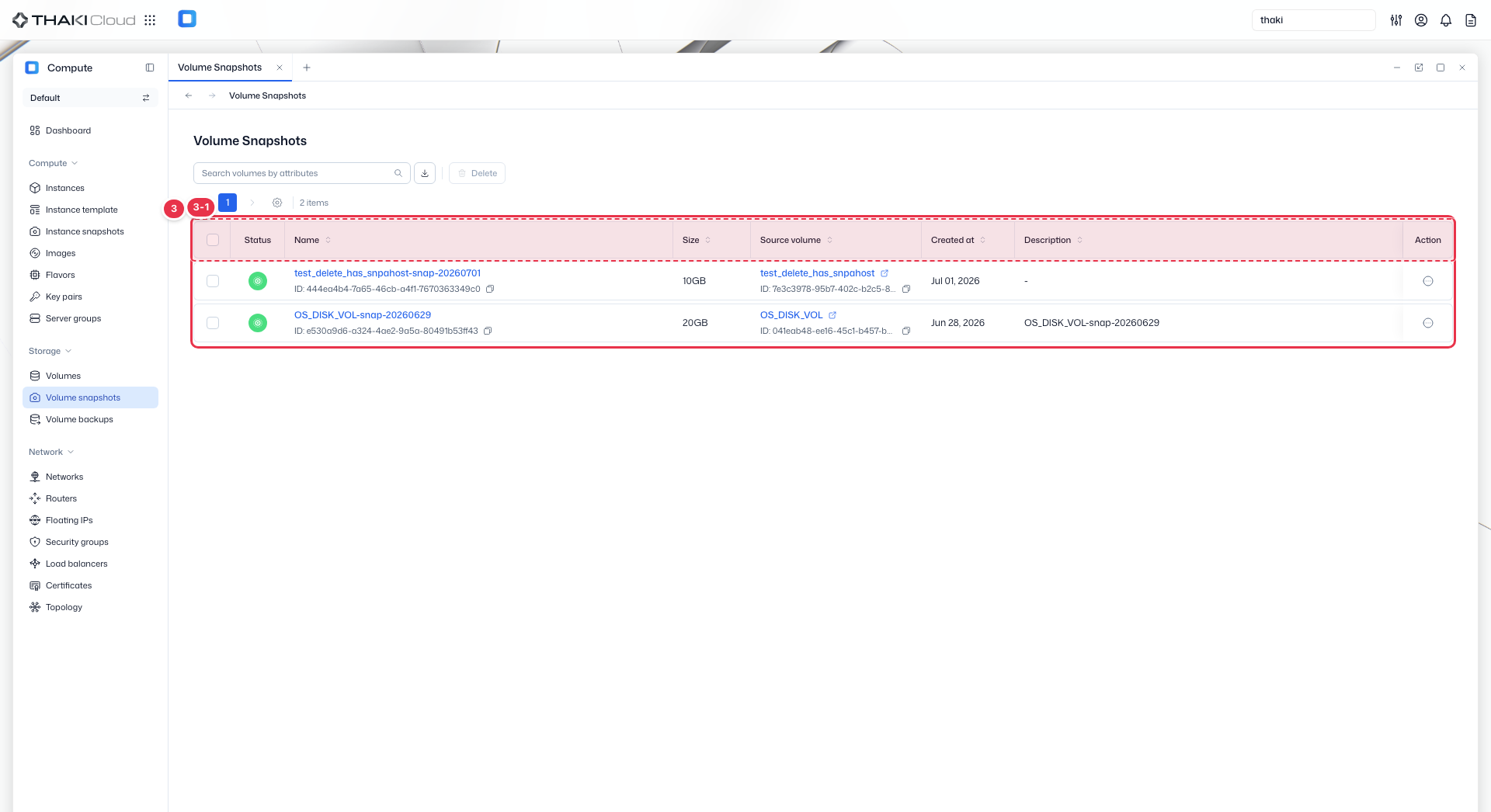Go back with the left arrow
This screenshot has height=812, width=1491.
click(189, 95)
